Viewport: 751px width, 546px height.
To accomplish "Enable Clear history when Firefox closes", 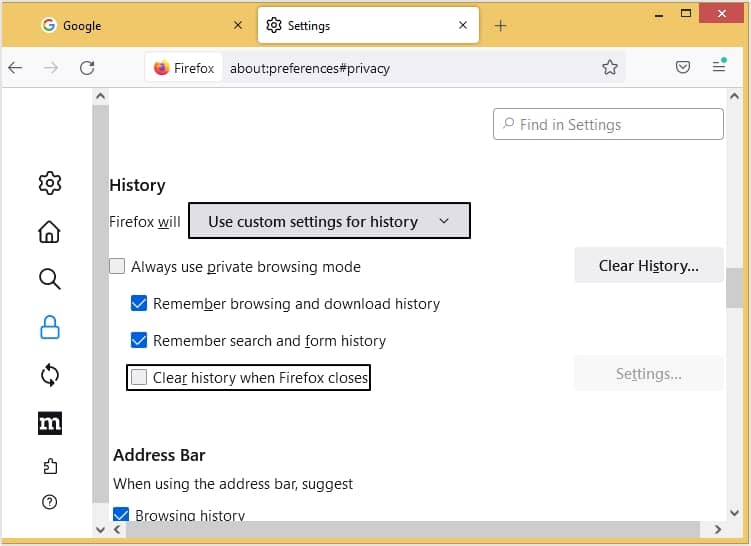I will [x=139, y=377].
